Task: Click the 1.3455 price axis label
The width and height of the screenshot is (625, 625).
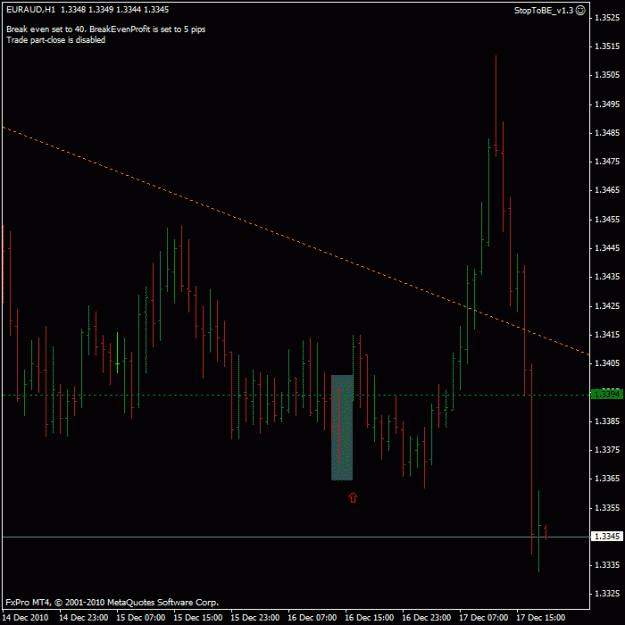Action: pos(607,219)
